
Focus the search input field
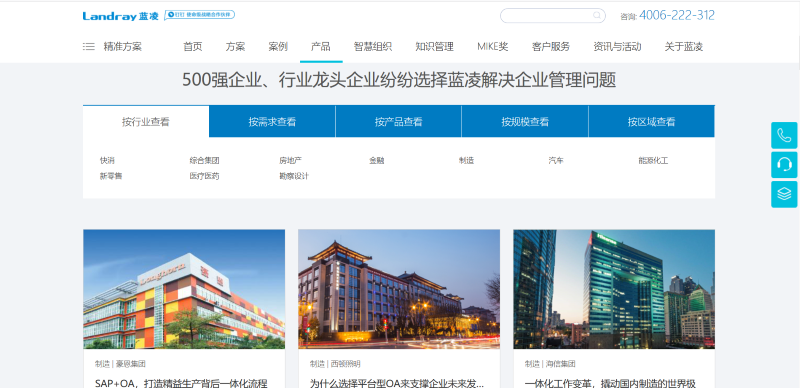click(546, 15)
